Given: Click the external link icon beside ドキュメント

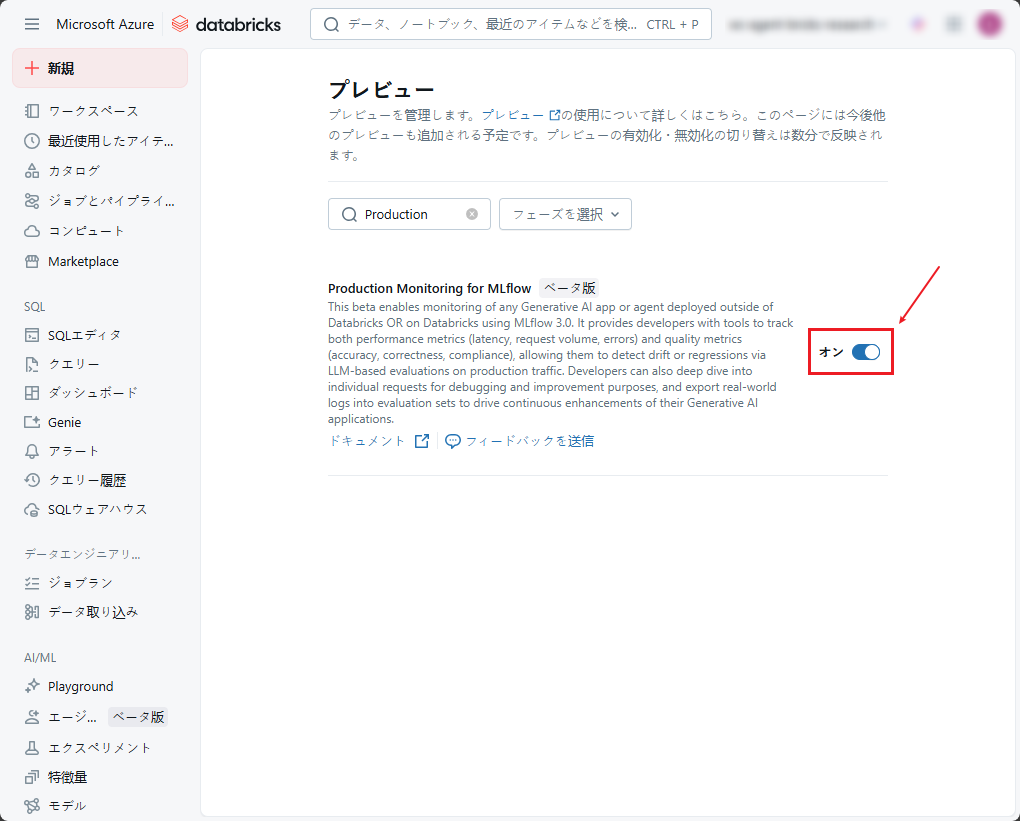Looking at the screenshot, I should pos(422,441).
